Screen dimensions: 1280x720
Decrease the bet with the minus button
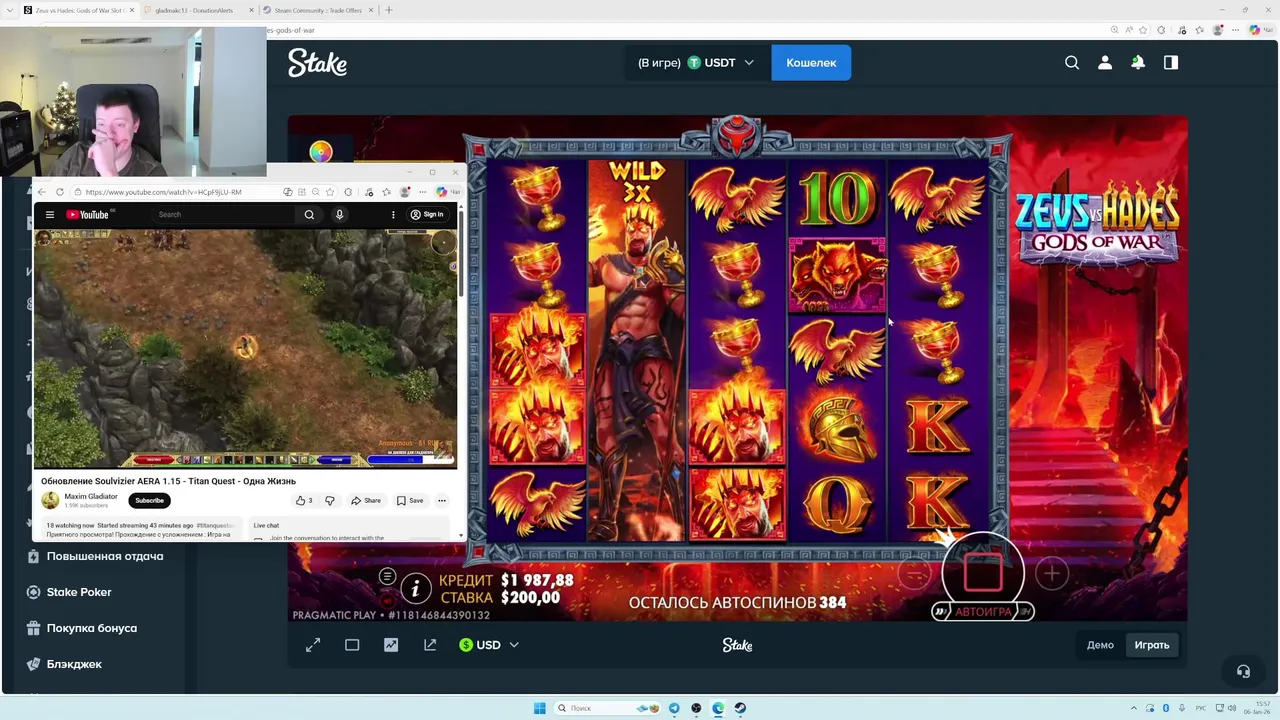coord(914,573)
